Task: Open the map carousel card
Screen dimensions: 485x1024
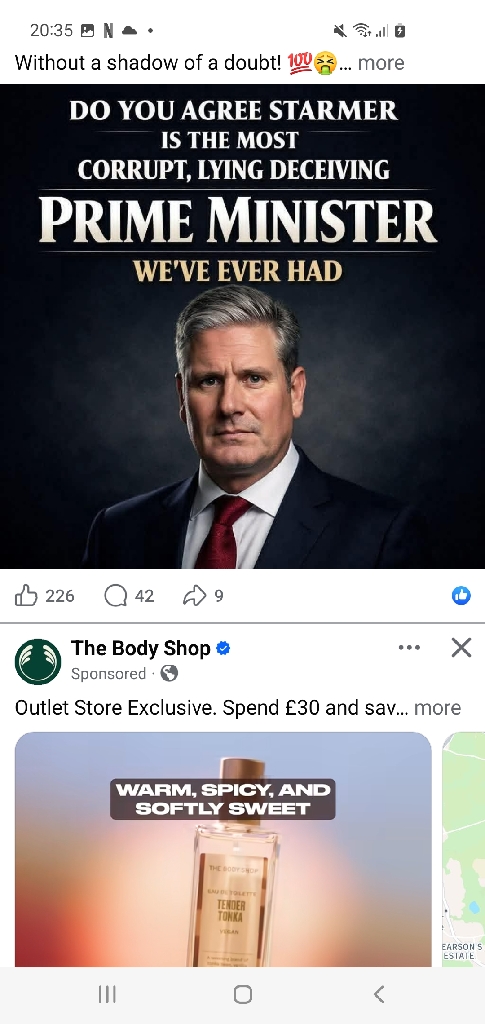Action: coord(463,849)
